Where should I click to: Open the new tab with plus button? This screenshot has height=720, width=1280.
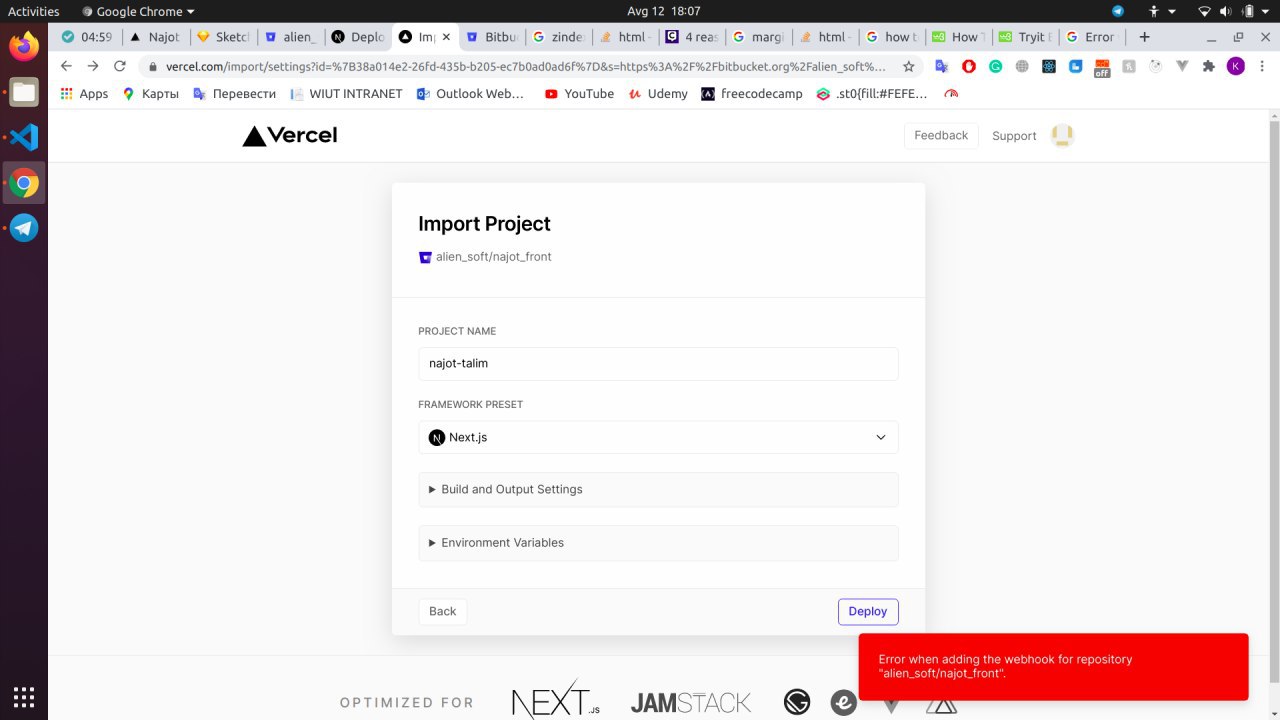pyautogui.click(x=1144, y=37)
